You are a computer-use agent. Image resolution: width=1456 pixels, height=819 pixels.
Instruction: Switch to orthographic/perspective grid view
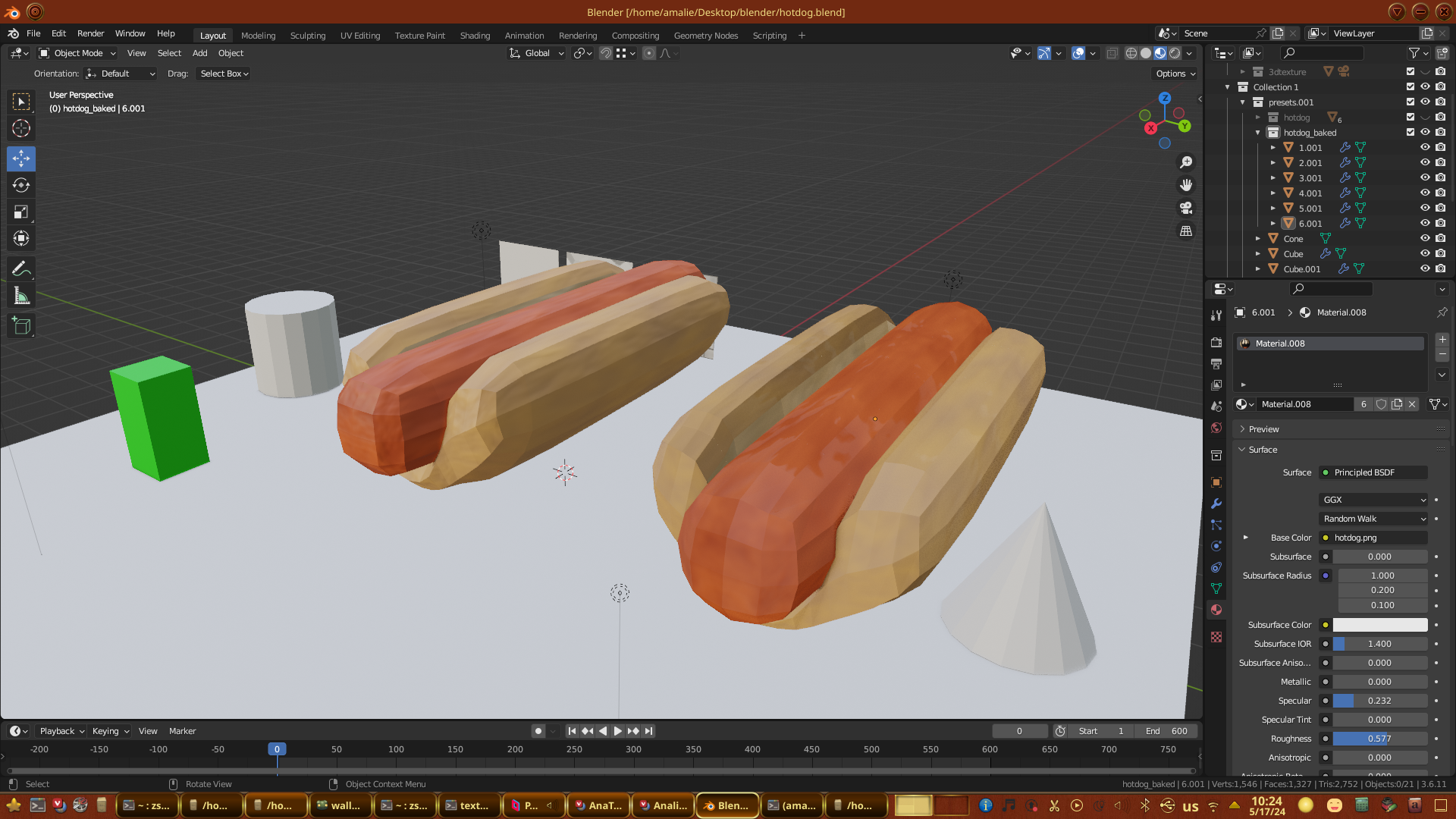click(1186, 231)
